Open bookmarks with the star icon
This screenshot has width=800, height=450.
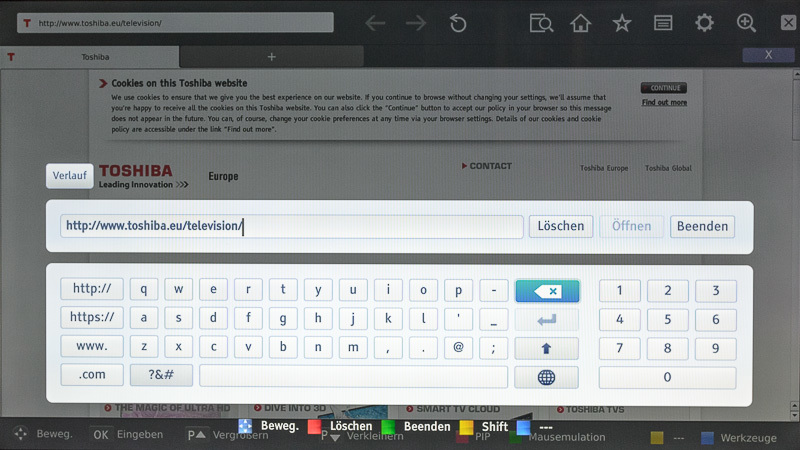pos(622,23)
